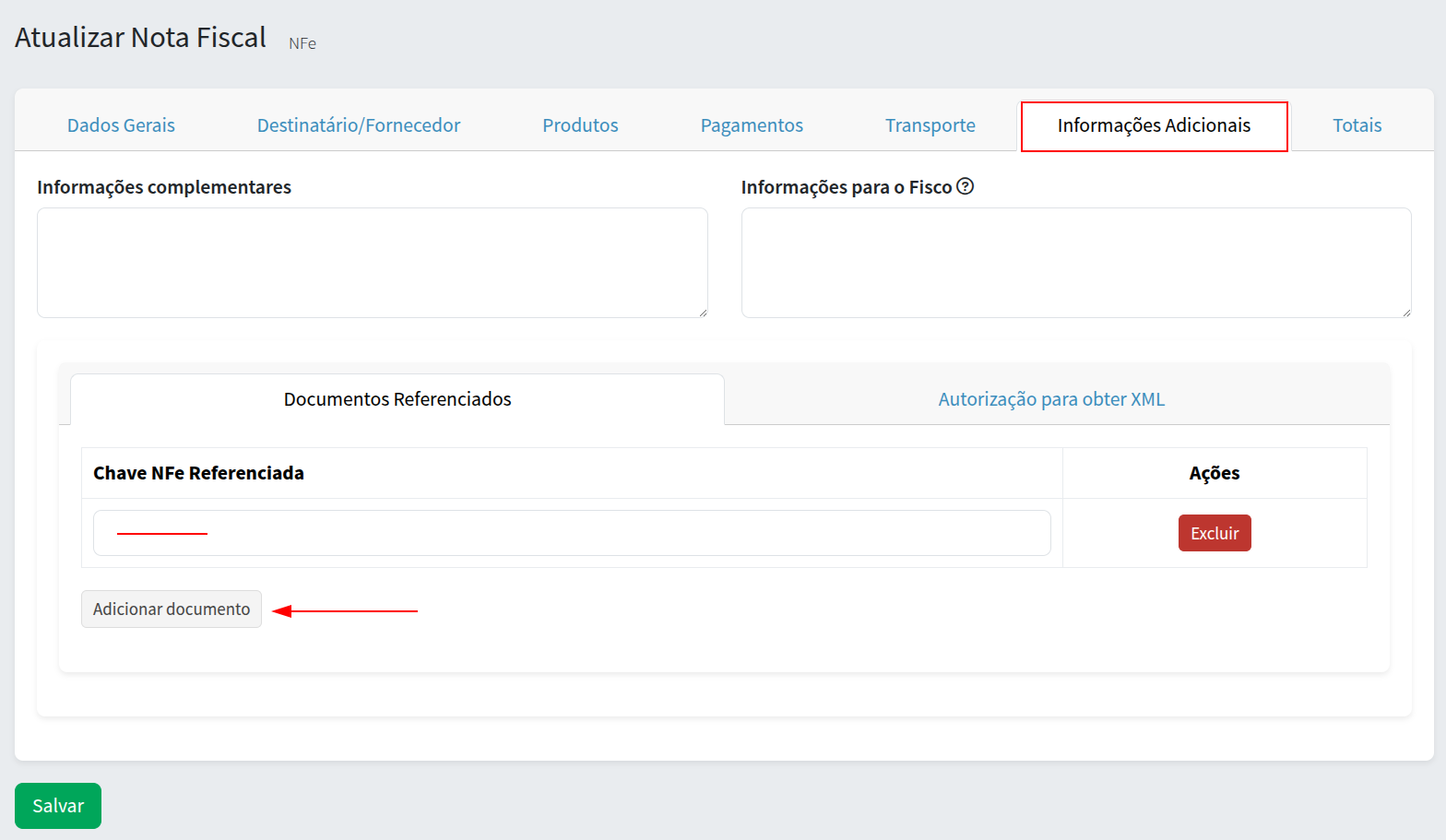Click inside the Informações complementares text area
This screenshot has width=1446, height=840.
tap(372, 263)
